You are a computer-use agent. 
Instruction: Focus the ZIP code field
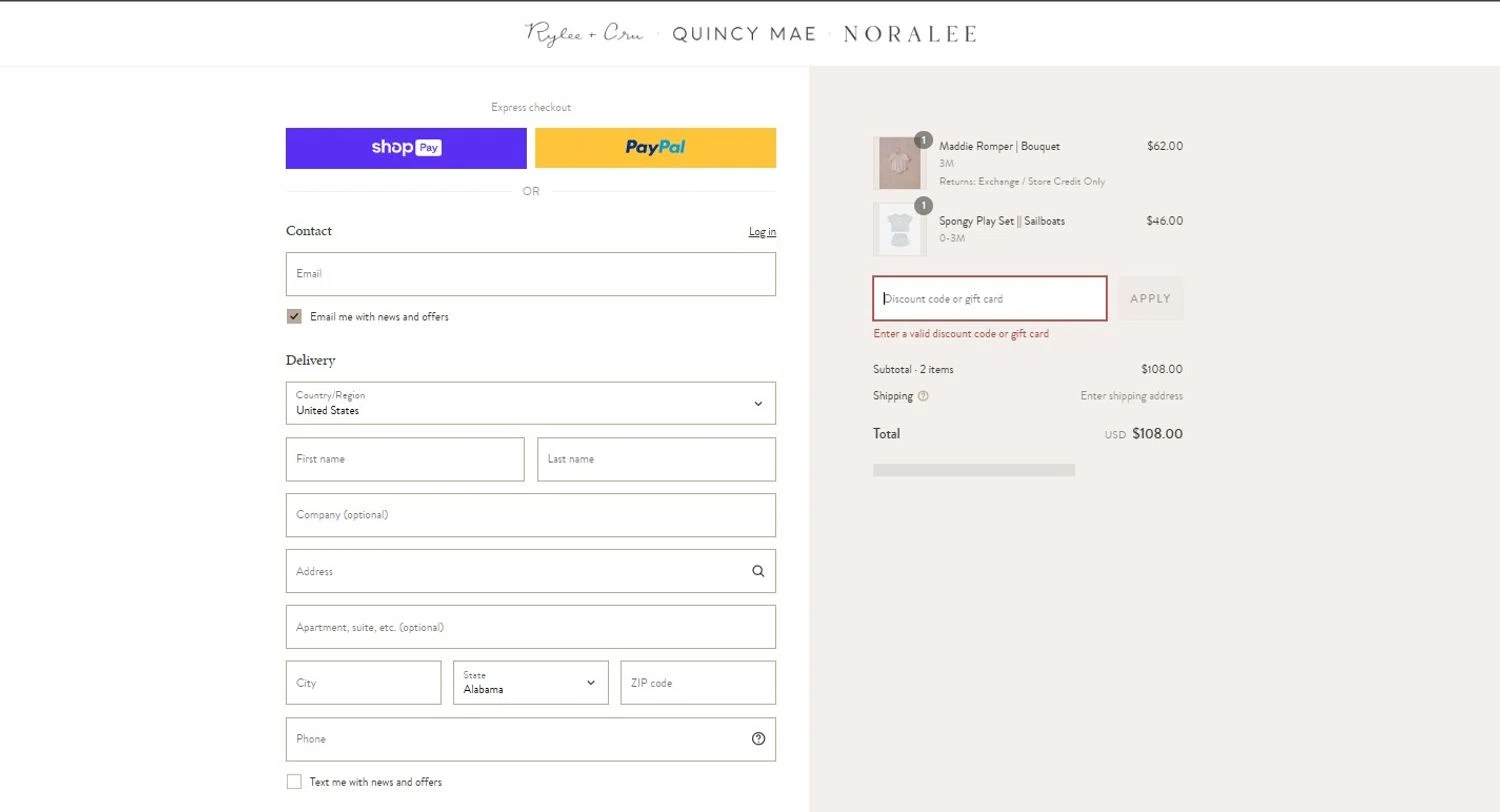pyautogui.click(x=698, y=683)
